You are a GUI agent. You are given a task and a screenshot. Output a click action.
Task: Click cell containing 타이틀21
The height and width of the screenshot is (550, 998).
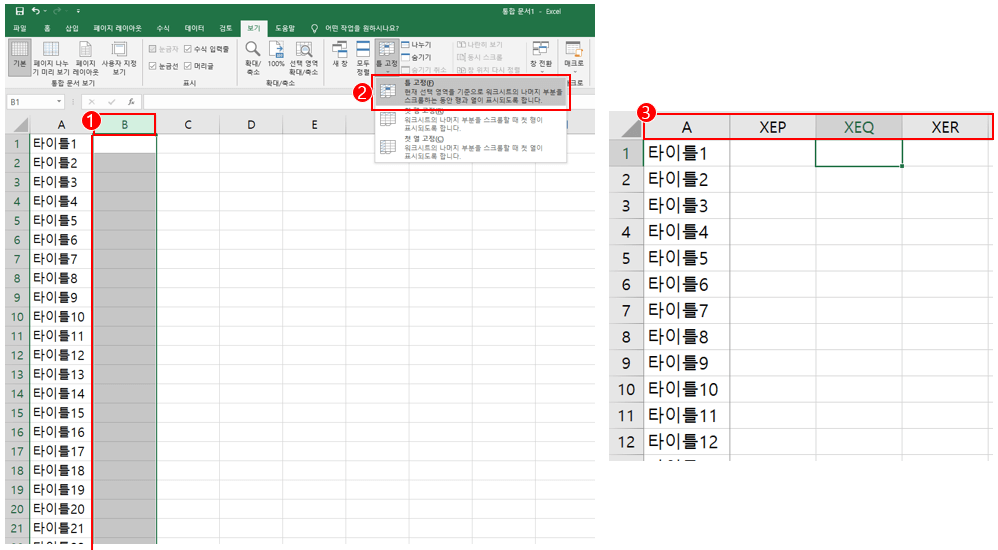[61, 528]
